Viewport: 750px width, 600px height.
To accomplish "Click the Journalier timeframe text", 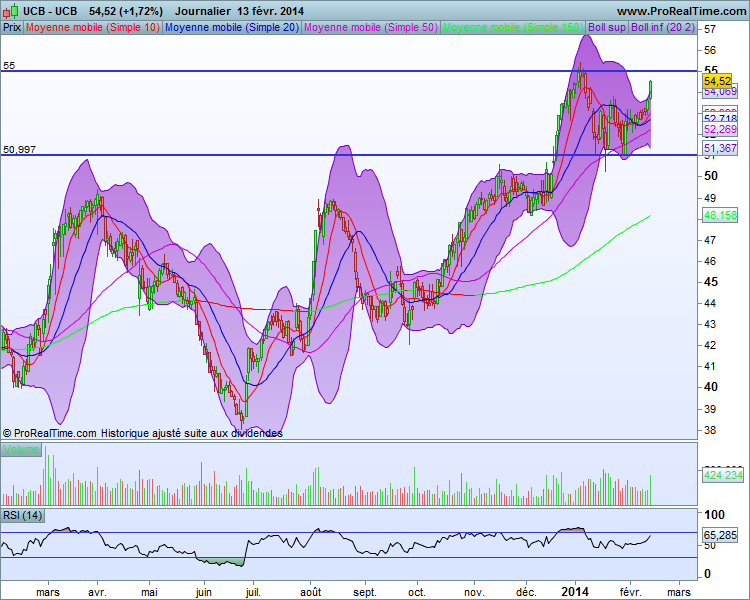I will click(203, 11).
